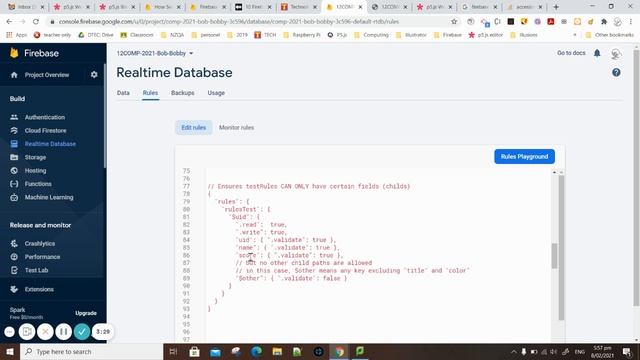Open the Other bookmarks folder
The width and height of the screenshot is (640, 360).
pos(610,35)
